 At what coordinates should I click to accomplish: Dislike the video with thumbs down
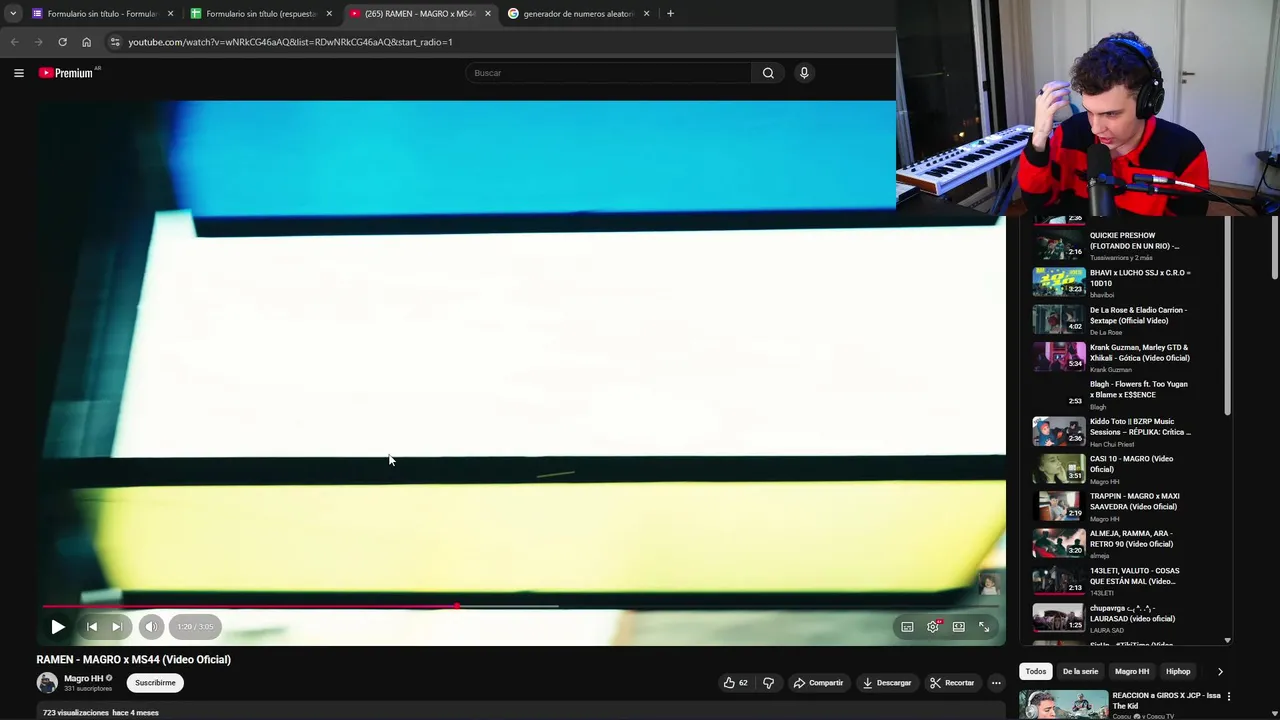pos(769,683)
